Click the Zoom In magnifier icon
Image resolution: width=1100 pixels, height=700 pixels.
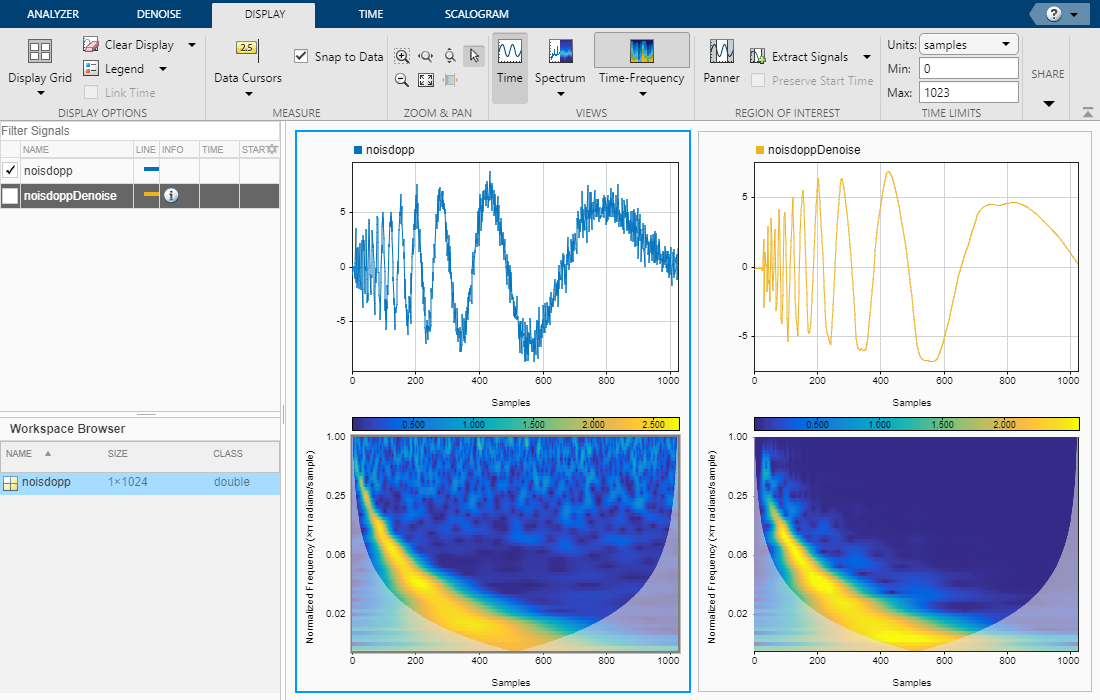tap(402, 57)
